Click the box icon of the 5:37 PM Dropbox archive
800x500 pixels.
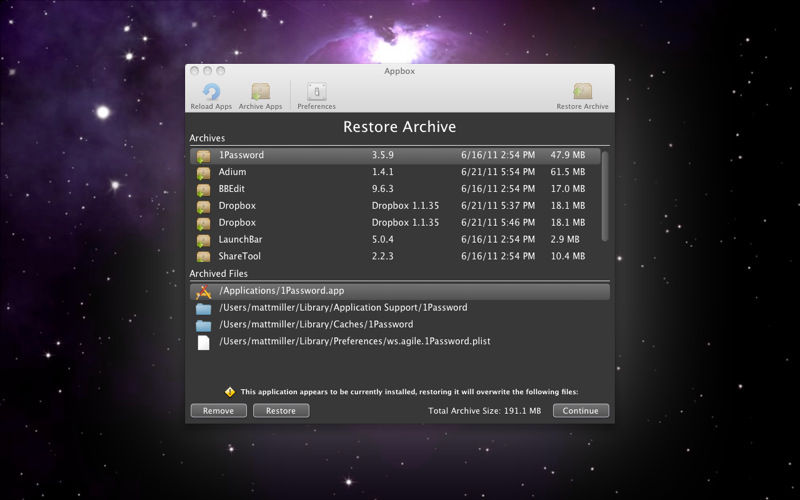point(204,206)
